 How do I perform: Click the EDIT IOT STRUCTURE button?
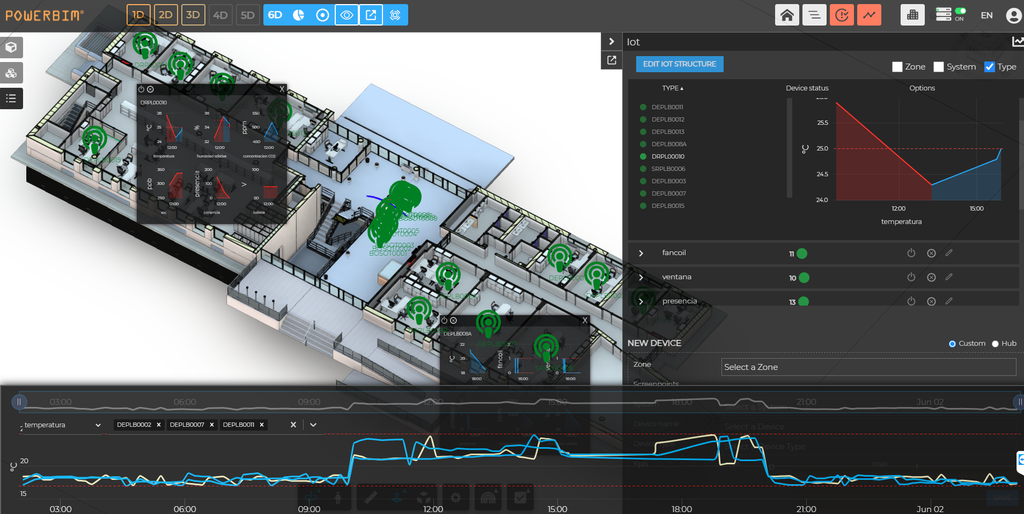pyautogui.click(x=680, y=64)
